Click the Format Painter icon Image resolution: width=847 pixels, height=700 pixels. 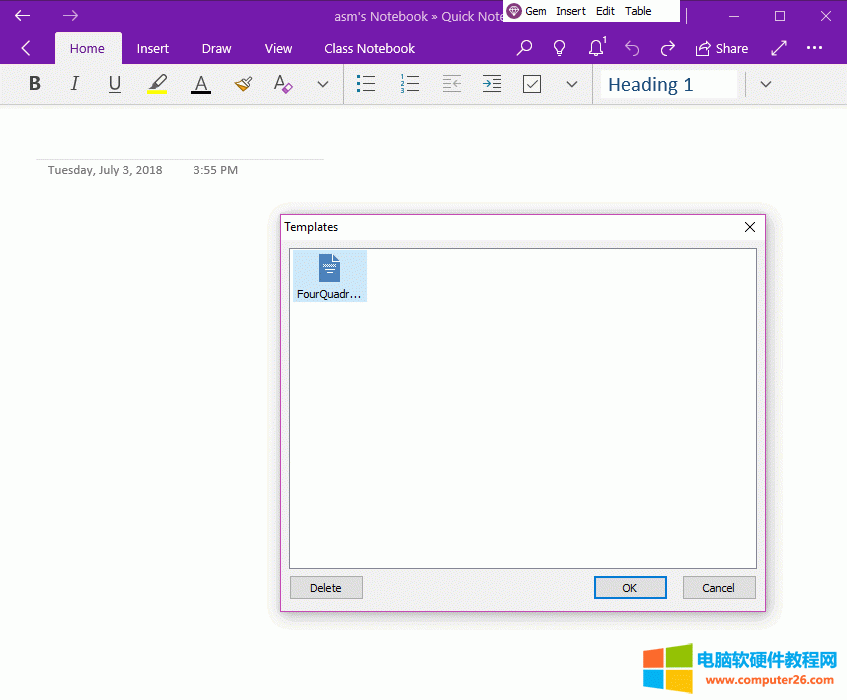[x=242, y=83]
